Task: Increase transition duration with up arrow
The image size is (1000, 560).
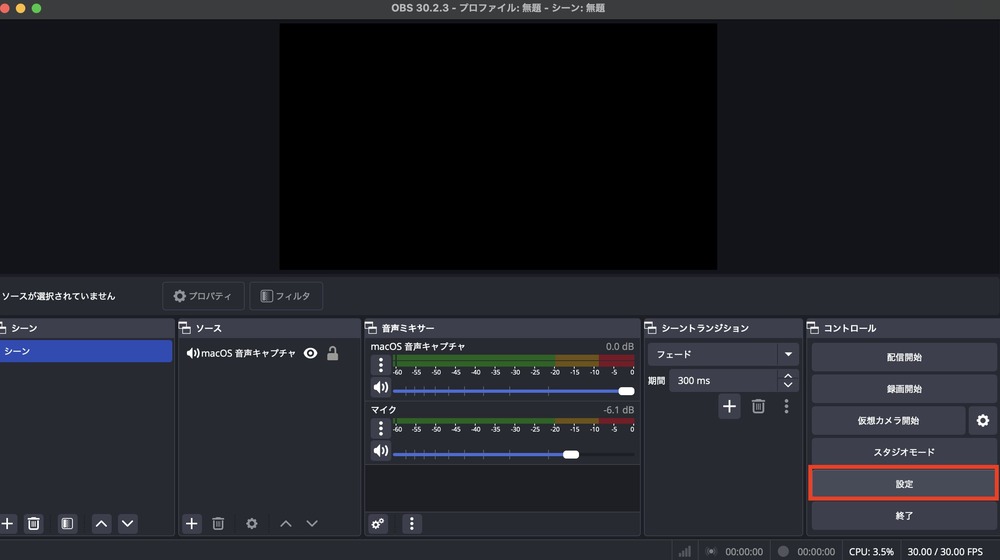Action: pyautogui.click(x=788, y=376)
